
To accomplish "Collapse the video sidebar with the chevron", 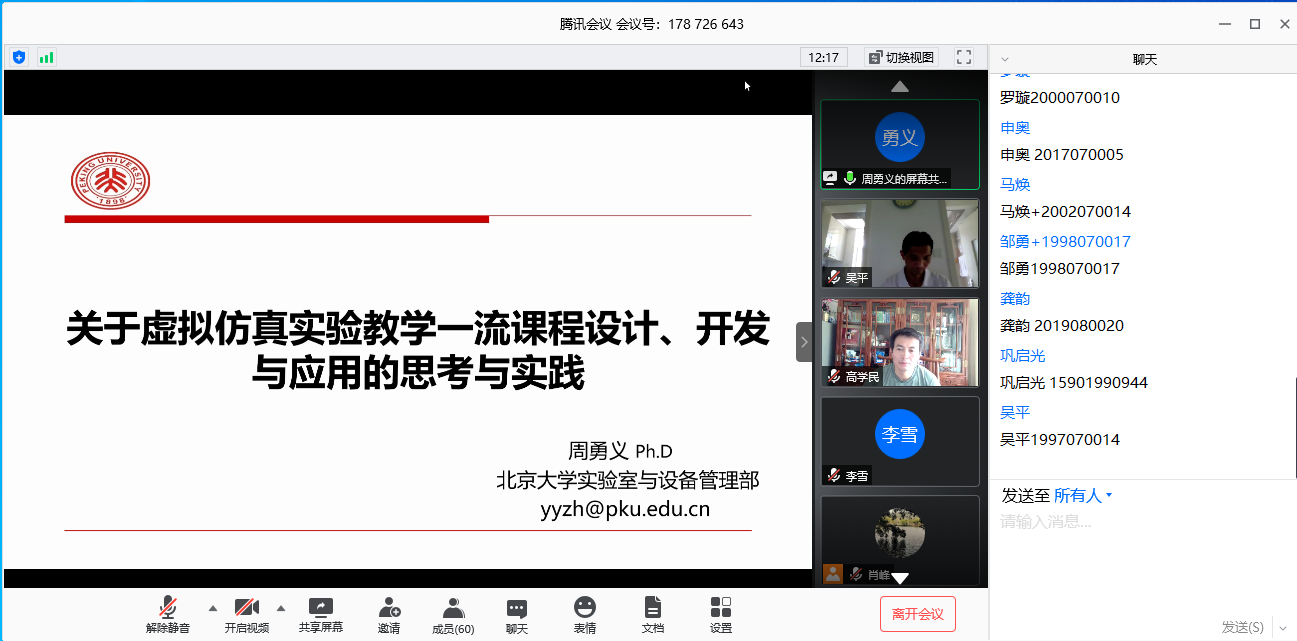I will tap(804, 342).
